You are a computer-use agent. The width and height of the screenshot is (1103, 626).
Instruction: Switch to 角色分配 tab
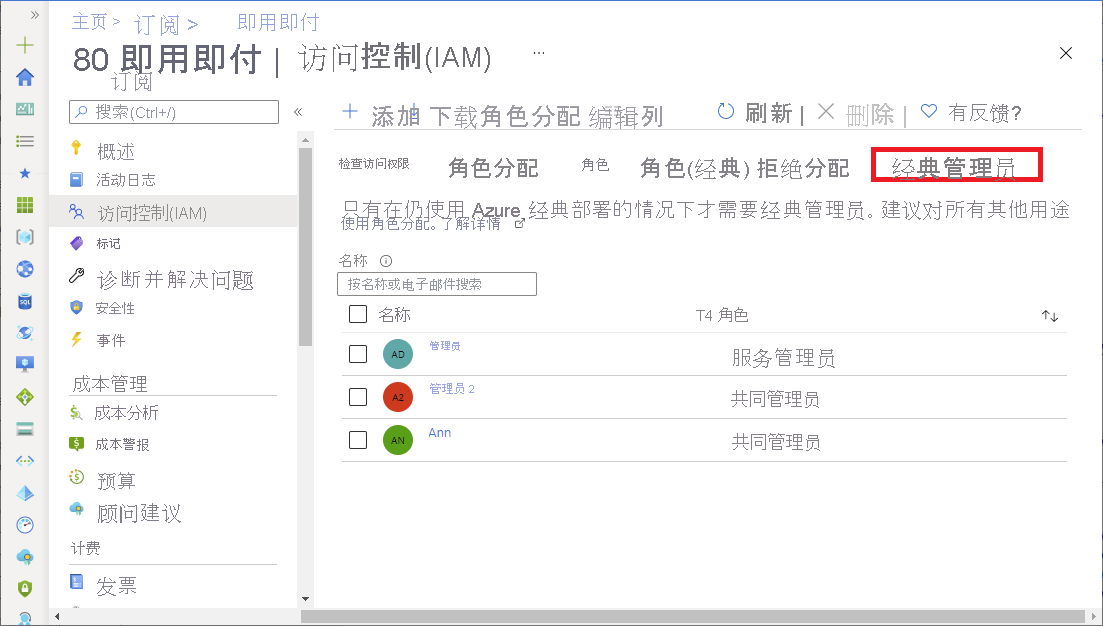(x=493, y=167)
